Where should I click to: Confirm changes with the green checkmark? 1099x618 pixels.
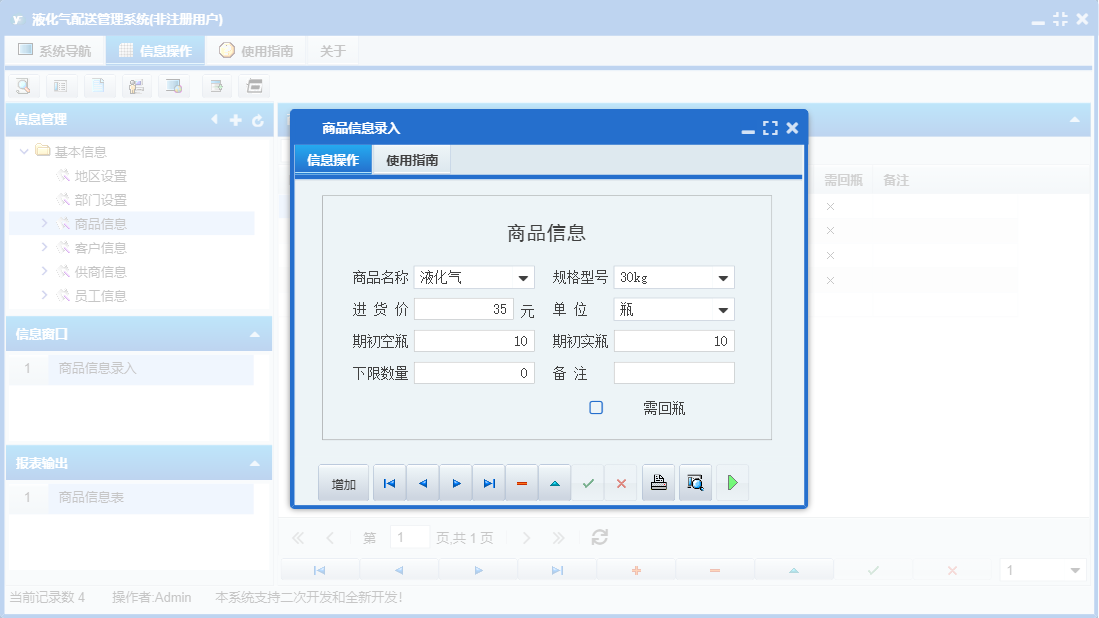coord(588,482)
